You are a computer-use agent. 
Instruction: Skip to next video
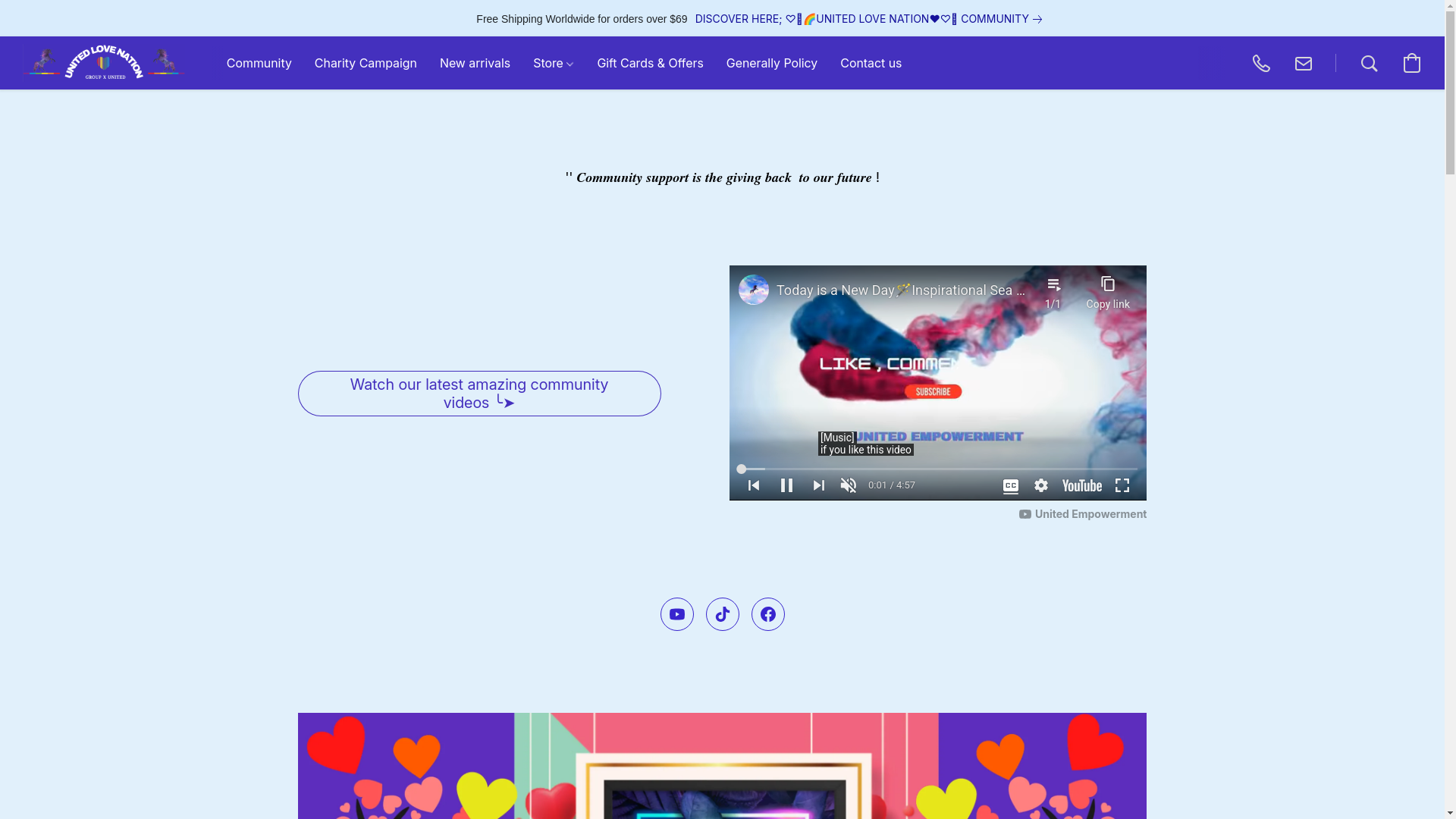819,485
